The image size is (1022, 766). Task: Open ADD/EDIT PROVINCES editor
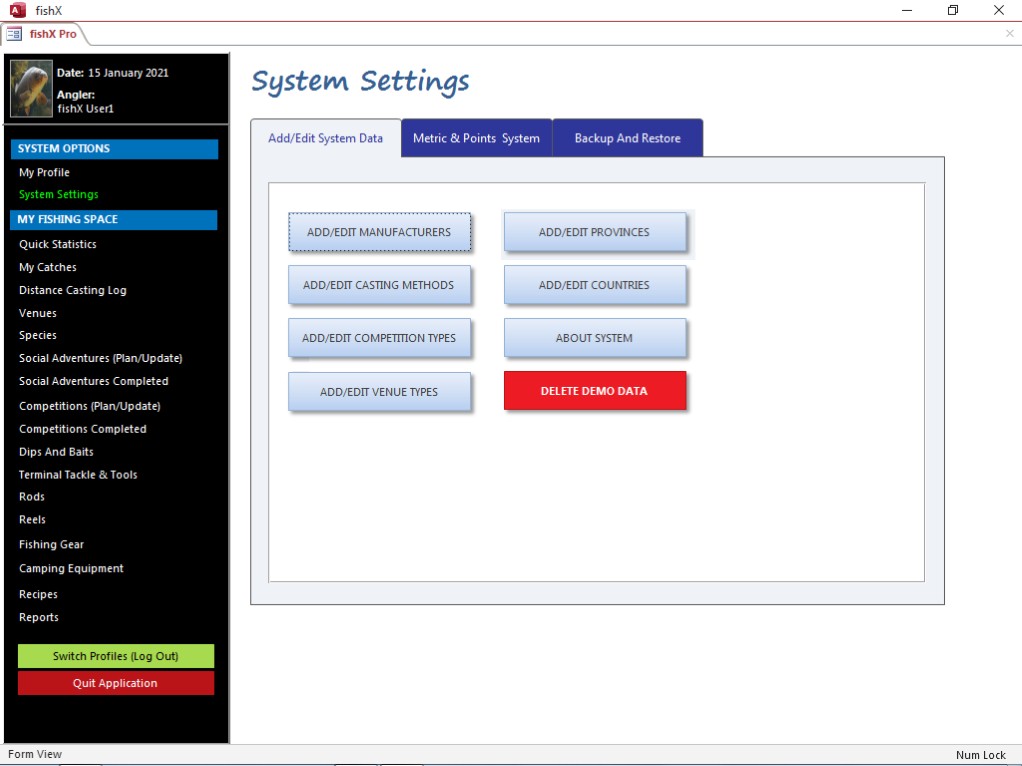point(594,232)
